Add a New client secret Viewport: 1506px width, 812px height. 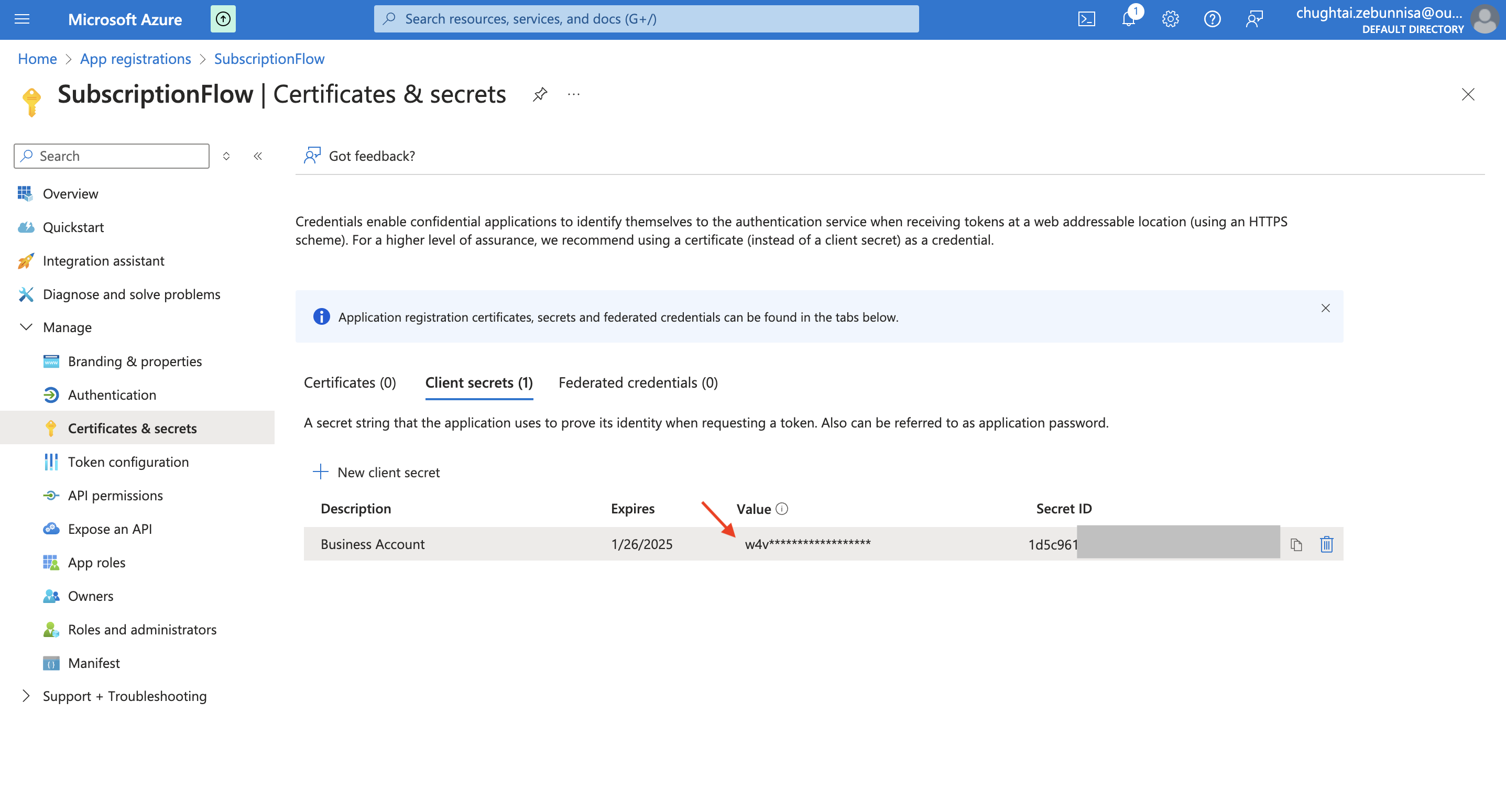tap(376, 472)
